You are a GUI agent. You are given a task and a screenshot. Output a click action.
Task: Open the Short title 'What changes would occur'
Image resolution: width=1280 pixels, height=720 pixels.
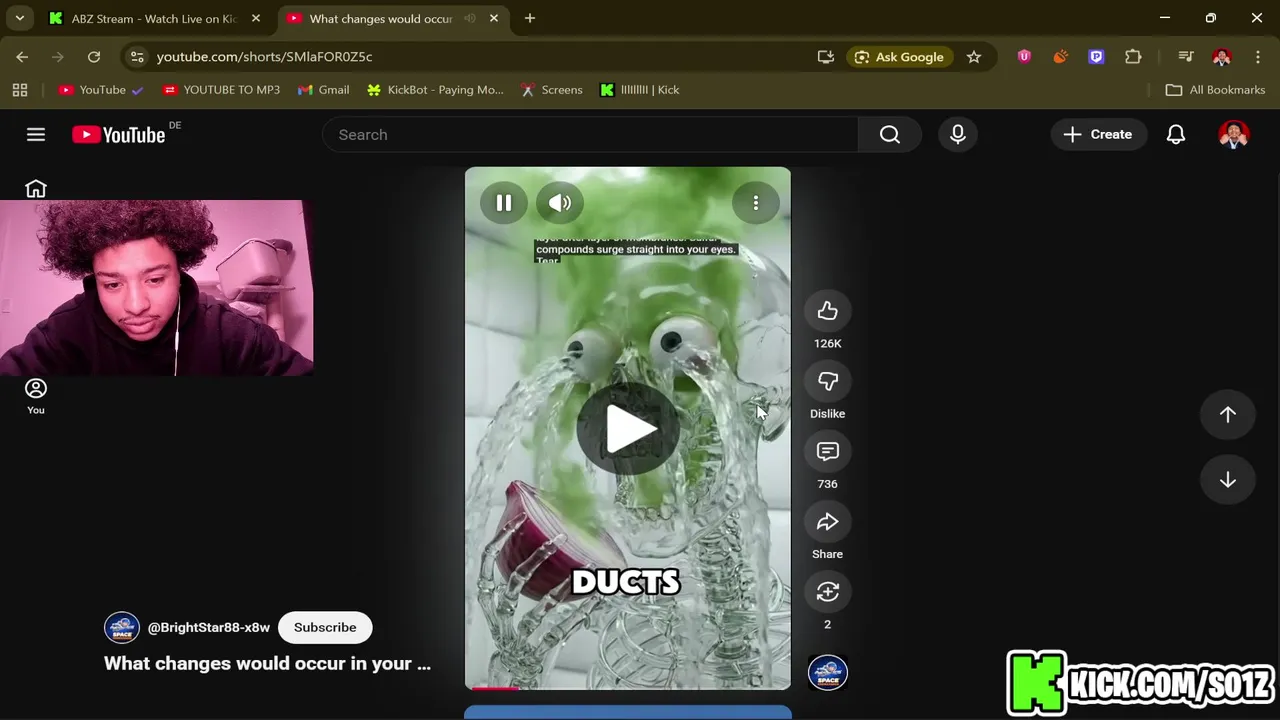click(x=267, y=663)
